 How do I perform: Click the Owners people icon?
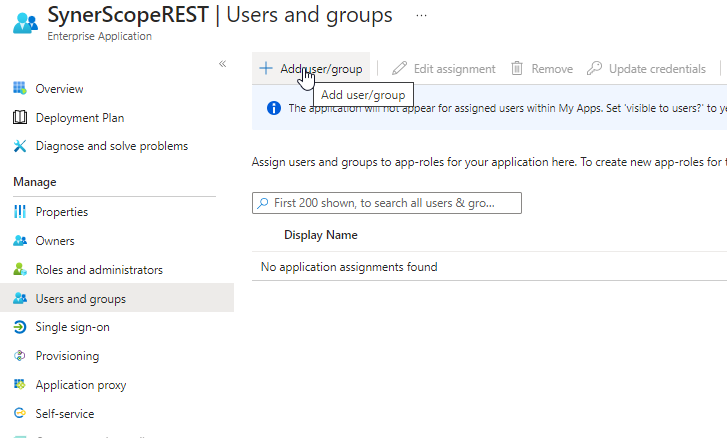pos(20,241)
